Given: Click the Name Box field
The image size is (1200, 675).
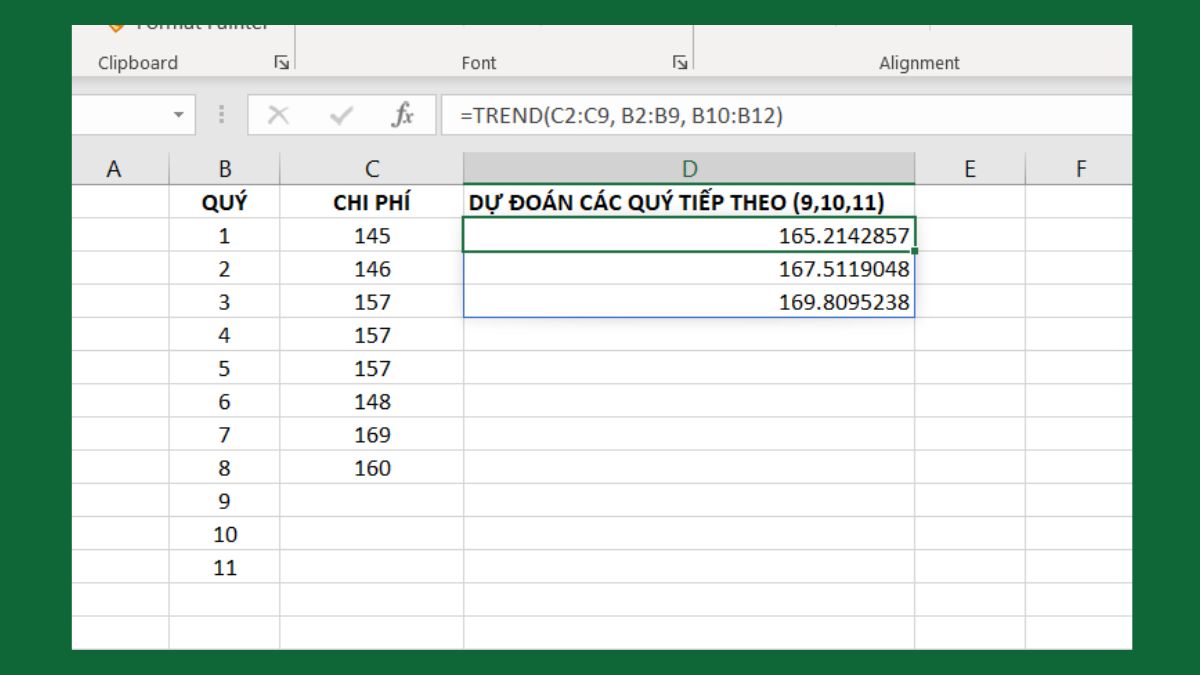Looking at the screenshot, I should (120, 114).
